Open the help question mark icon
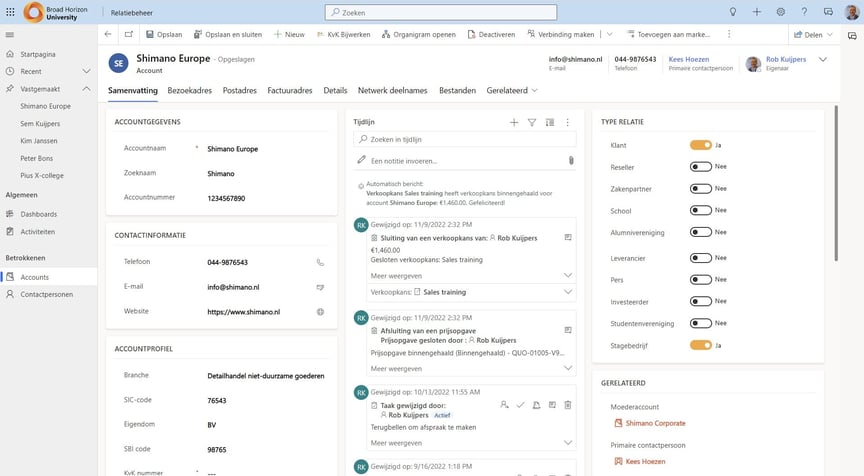This screenshot has width=864, height=476. [804, 12]
